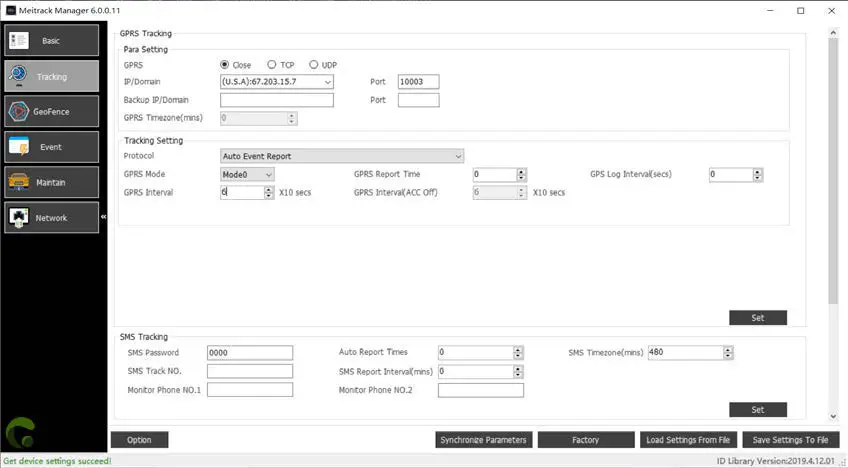The width and height of the screenshot is (848, 468).
Task: Select the Close GPRS radio button
Action: pyautogui.click(x=224, y=65)
